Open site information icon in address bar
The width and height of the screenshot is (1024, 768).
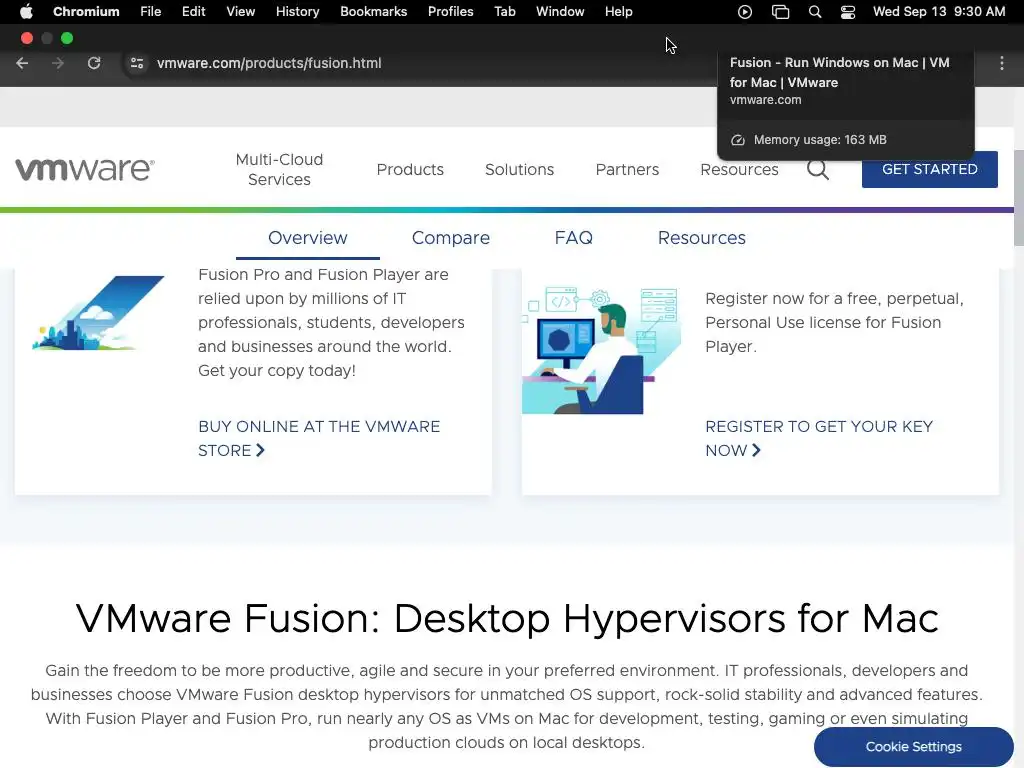137,63
